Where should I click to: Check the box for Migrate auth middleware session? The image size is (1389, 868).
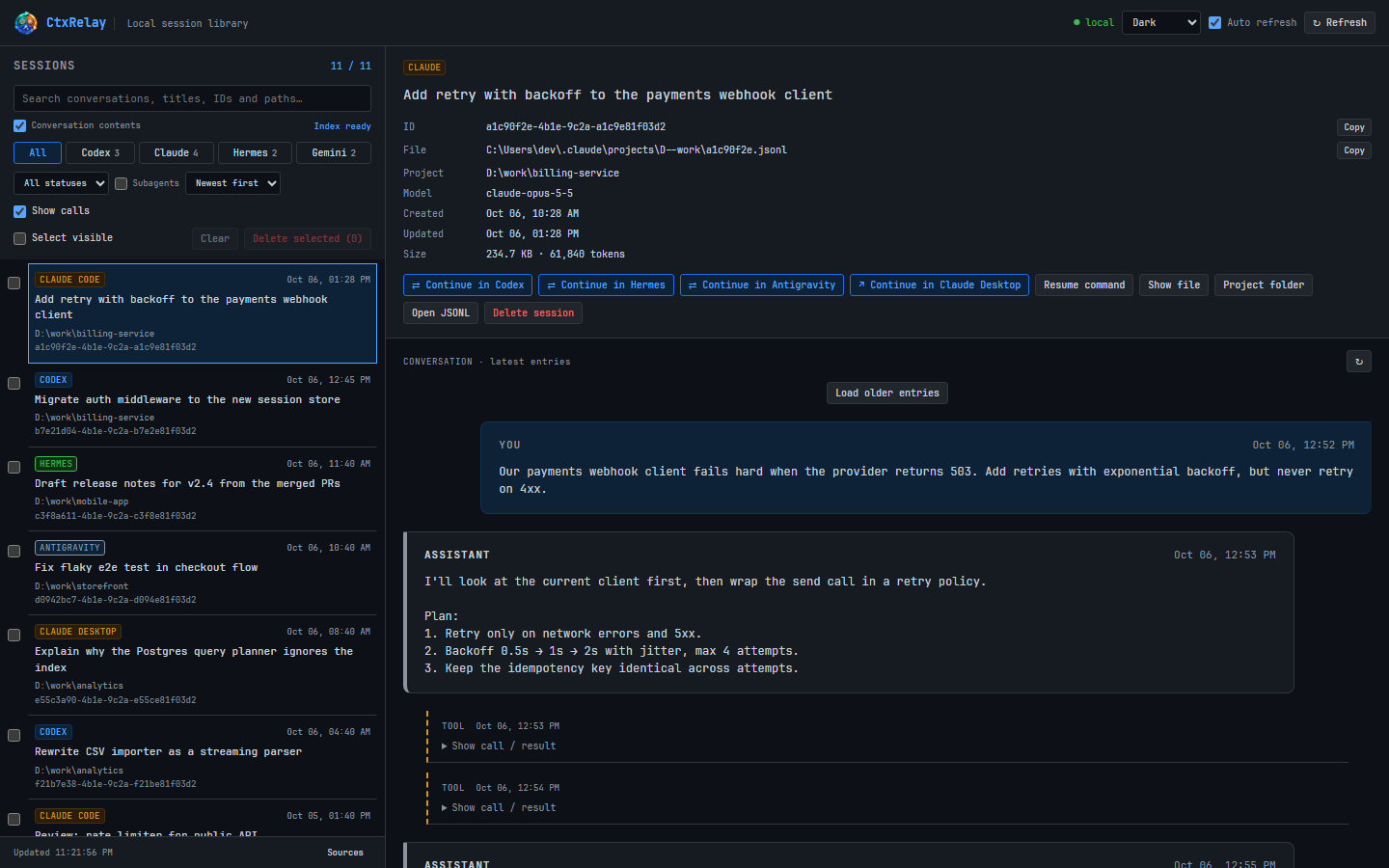coord(14,383)
